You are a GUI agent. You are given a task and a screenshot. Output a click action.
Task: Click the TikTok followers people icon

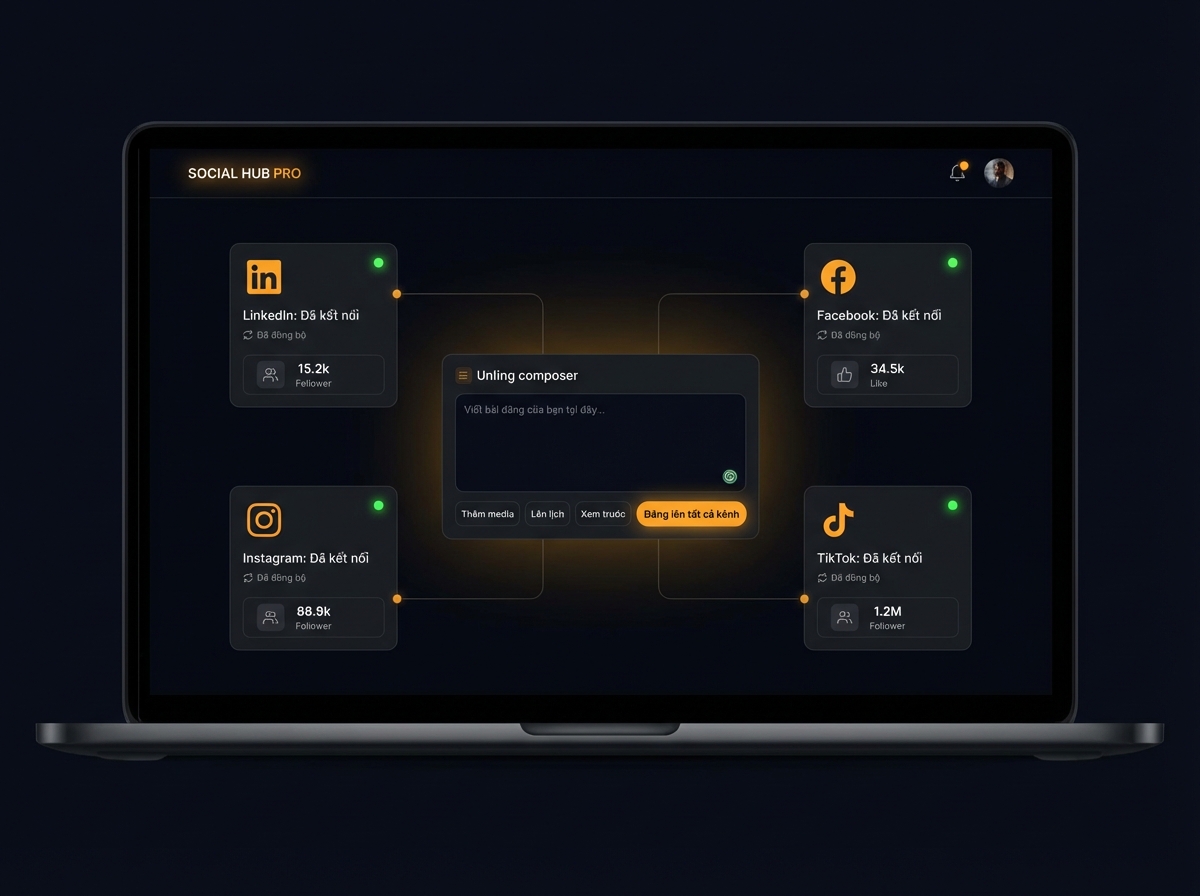point(844,618)
